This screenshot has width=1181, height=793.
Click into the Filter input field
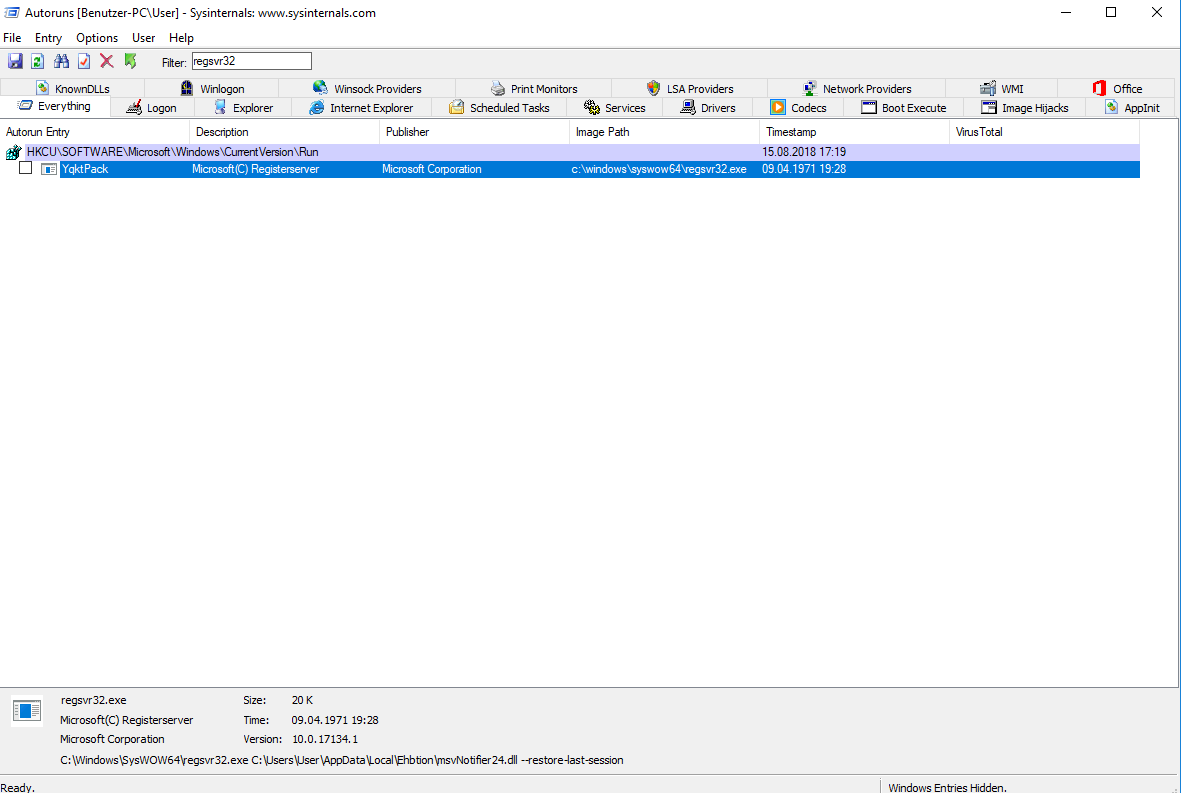[x=252, y=61]
